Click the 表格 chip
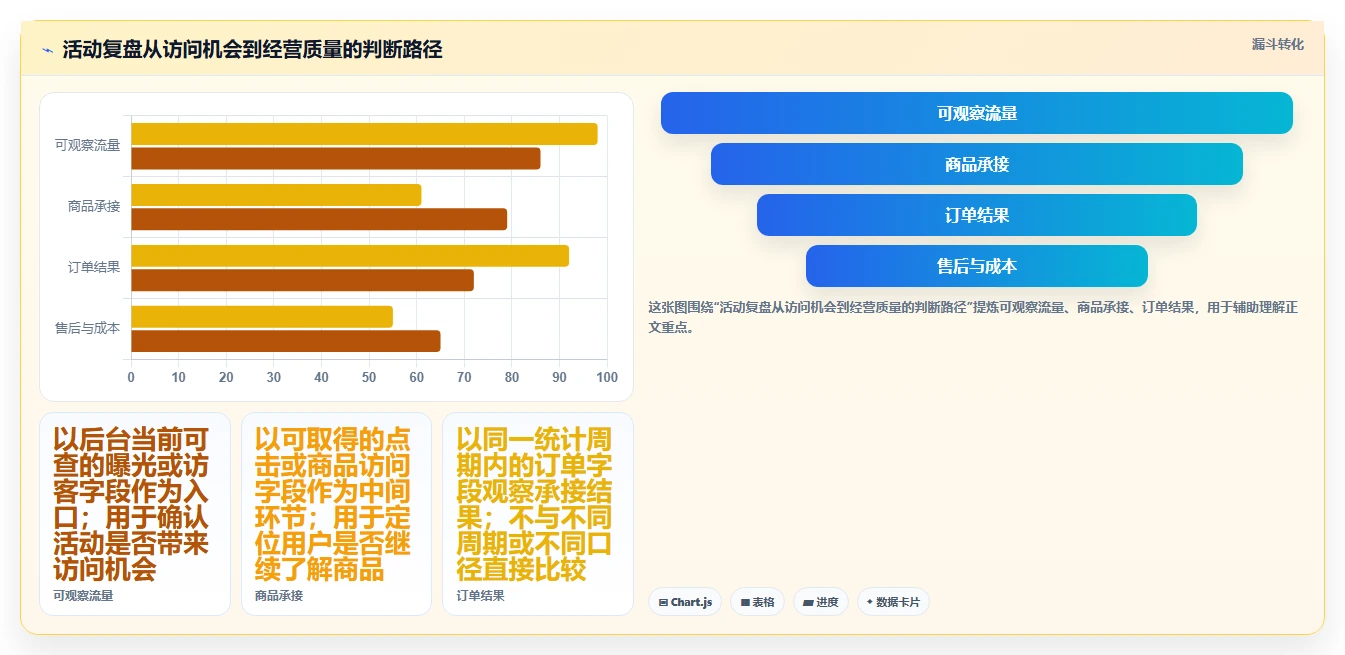The height and width of the screenshot is (655, 1345). tap(758, 602)
